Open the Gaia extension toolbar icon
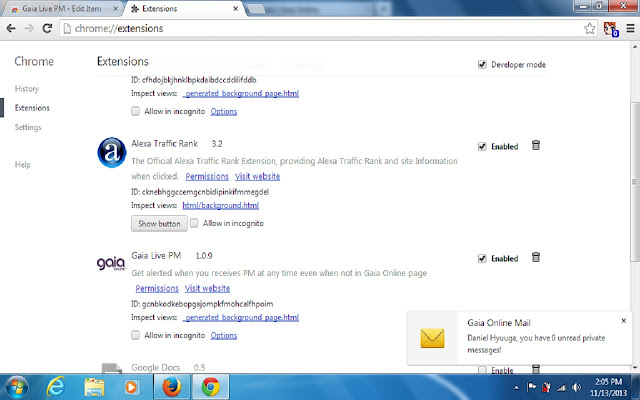Screen dimensions: 640x400 click(611, 29)
